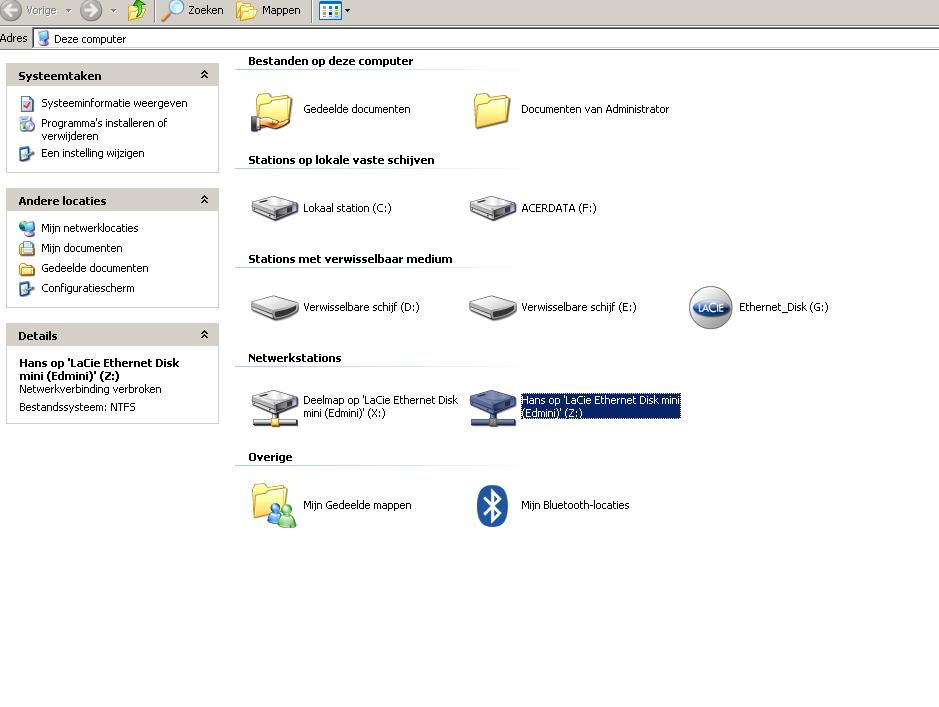Click the Mijn documenten sidebar icon
939x707 pixels.
click(x=27, y=248)
